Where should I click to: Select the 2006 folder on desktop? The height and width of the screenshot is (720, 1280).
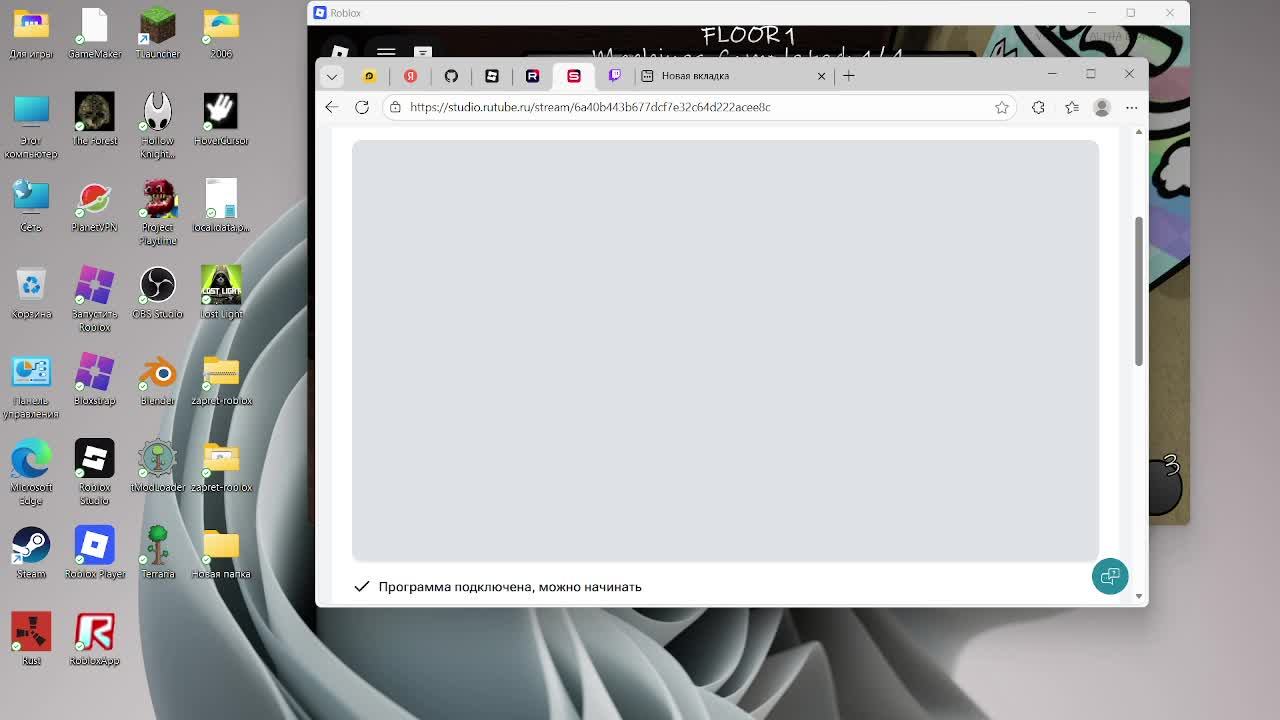pos(221,34)
